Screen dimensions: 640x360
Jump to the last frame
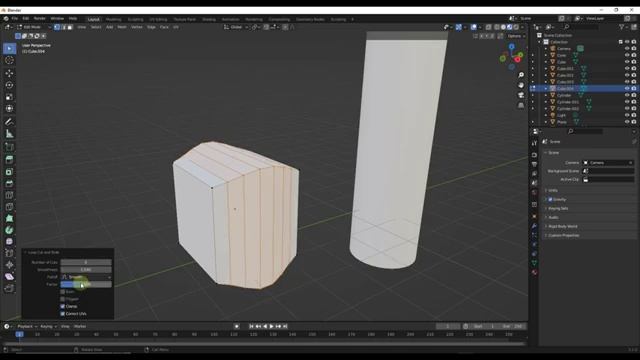pyautogui.click(x=285, y=327)
